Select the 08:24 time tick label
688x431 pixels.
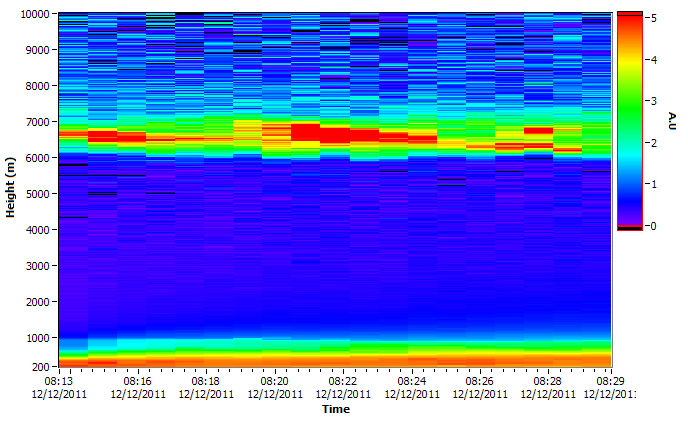tap(412, 381)
